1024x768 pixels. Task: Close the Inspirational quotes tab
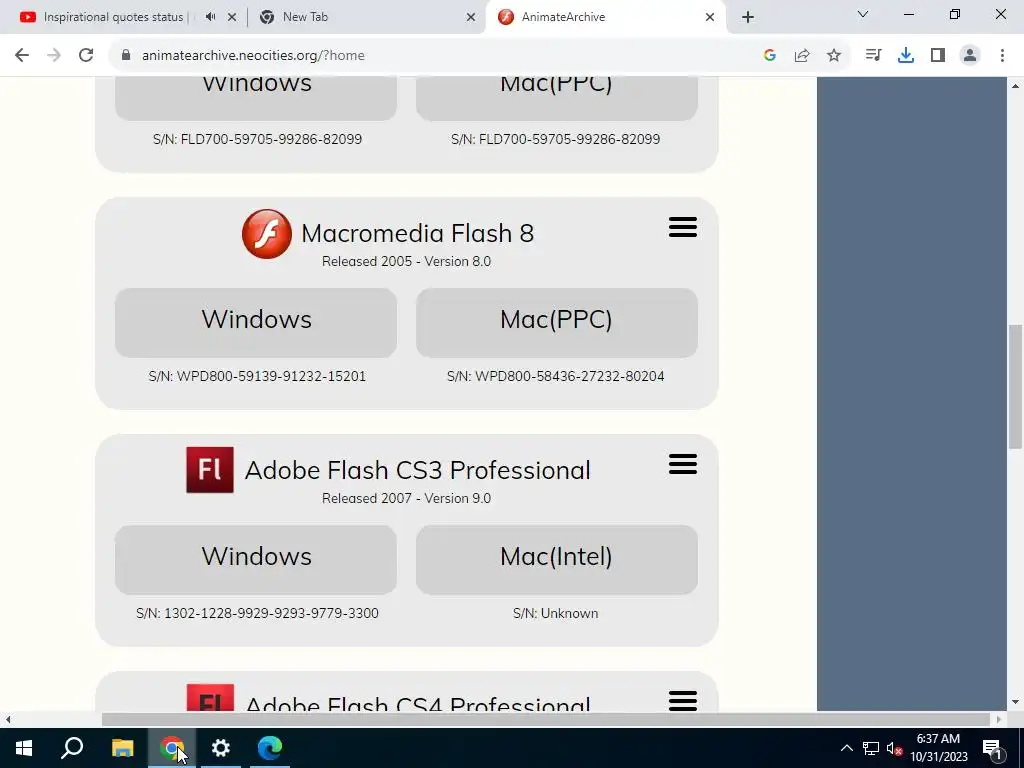(232, 17)
